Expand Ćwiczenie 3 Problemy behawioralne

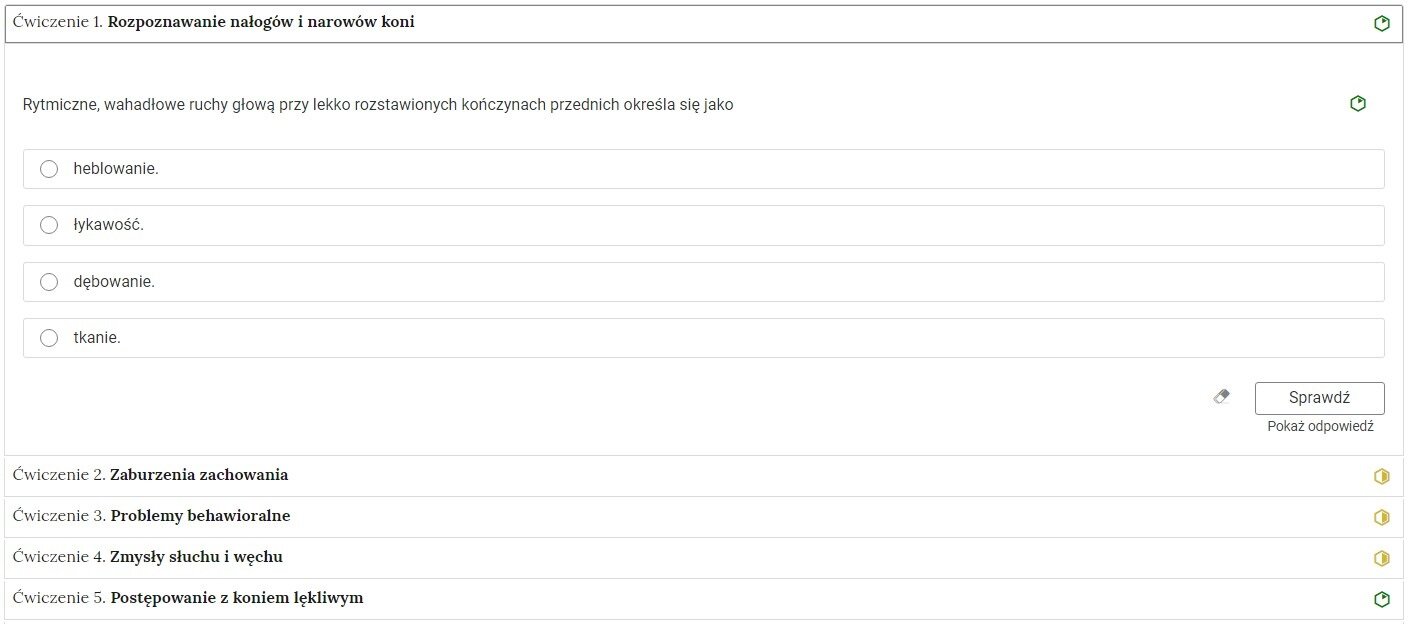click(x=200, y=516)
